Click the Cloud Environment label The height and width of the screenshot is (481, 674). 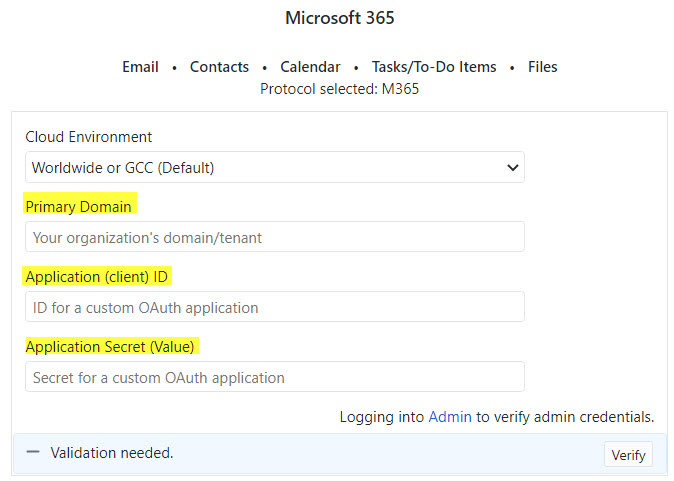88,137
